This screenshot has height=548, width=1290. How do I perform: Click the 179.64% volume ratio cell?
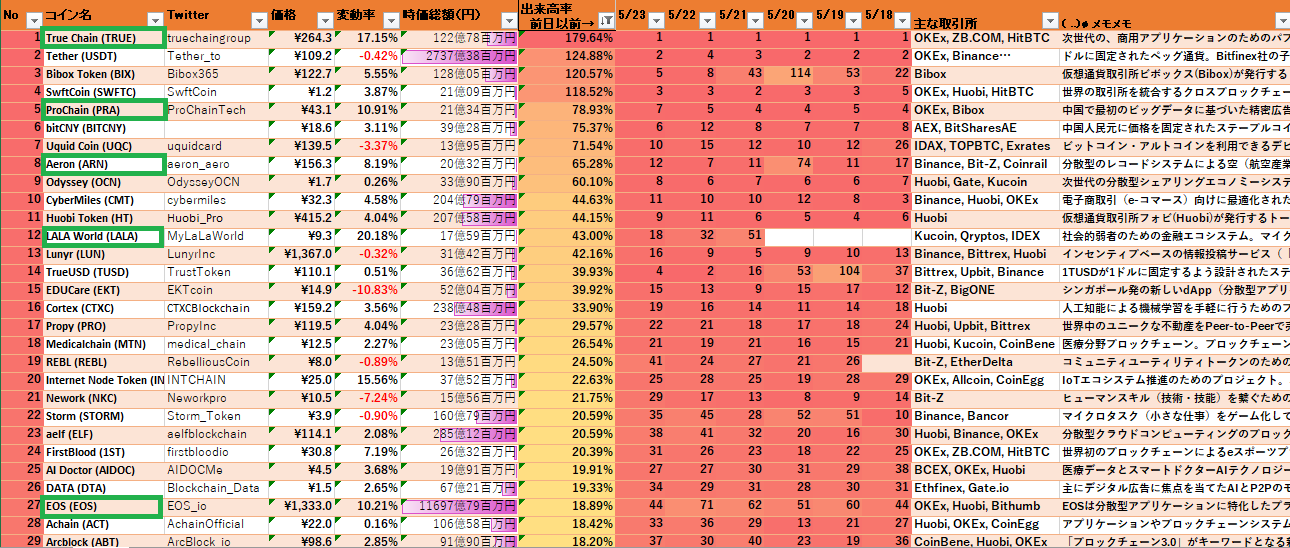(565, 38)
